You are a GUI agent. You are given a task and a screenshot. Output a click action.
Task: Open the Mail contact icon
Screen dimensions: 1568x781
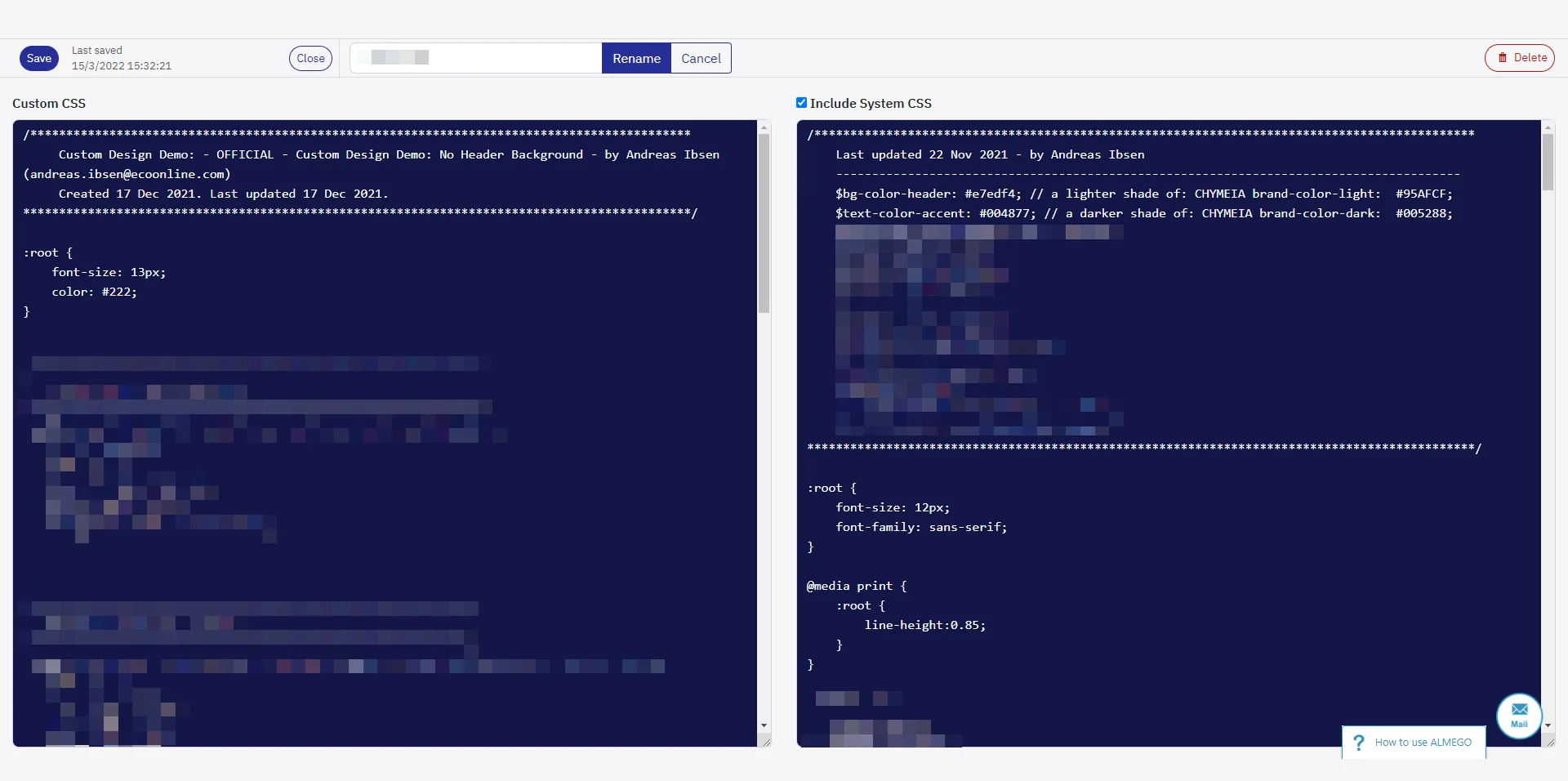[x=1519, y=716]
